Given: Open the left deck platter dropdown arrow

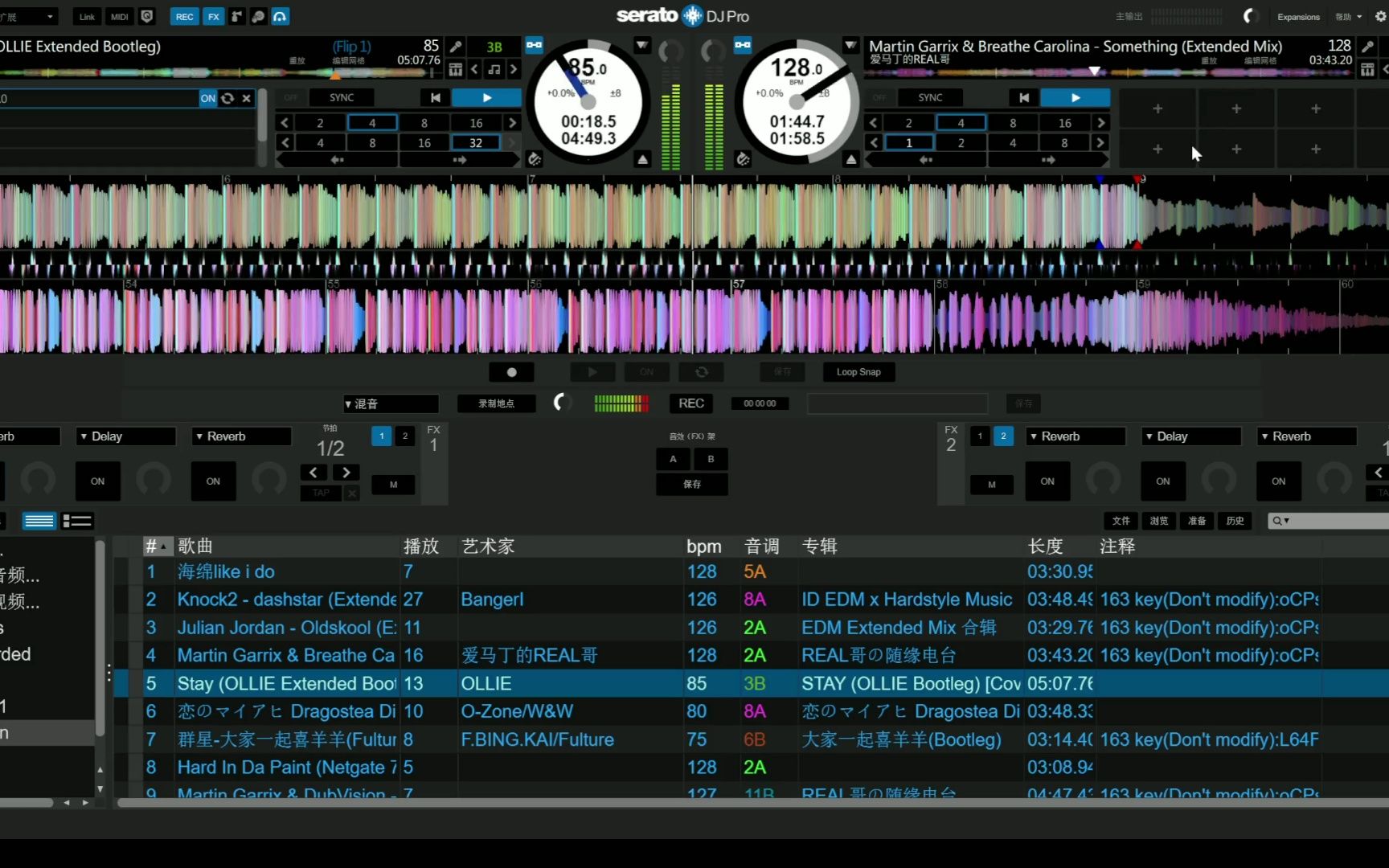Looking at the screenshot, I should coord(642,46).
